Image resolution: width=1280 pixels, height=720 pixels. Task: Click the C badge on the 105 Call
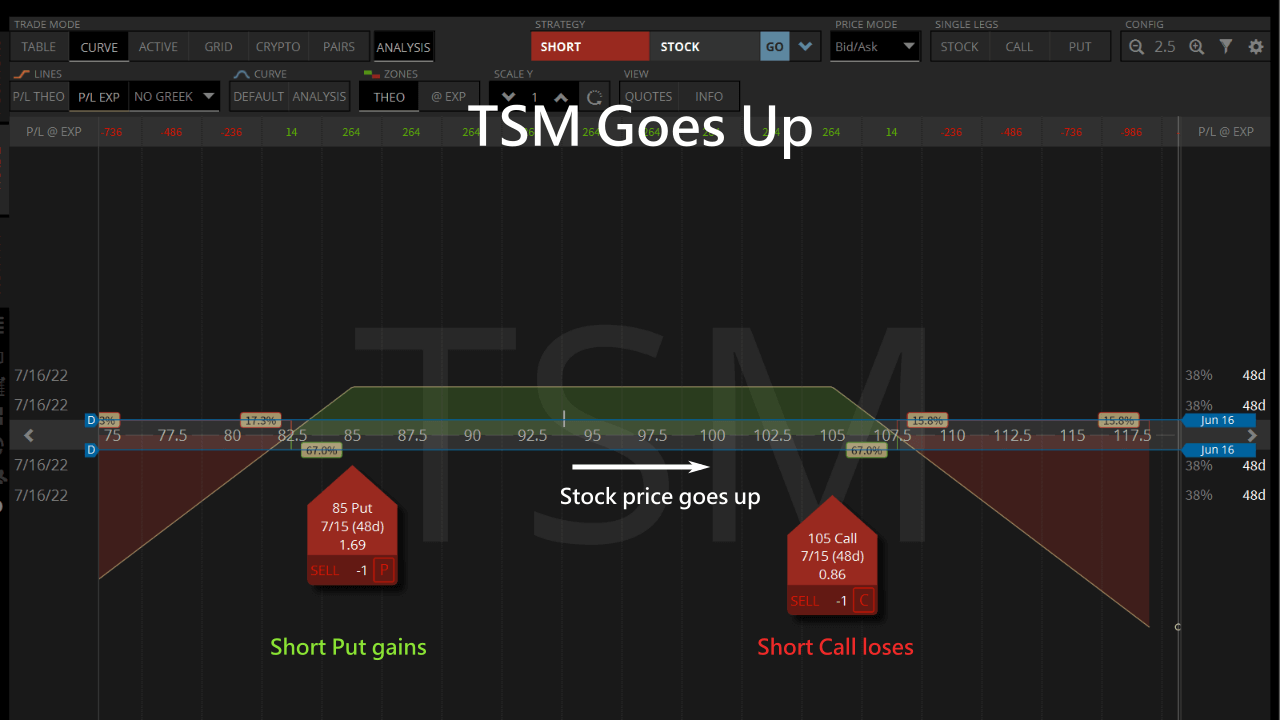(x=864, y=601)
